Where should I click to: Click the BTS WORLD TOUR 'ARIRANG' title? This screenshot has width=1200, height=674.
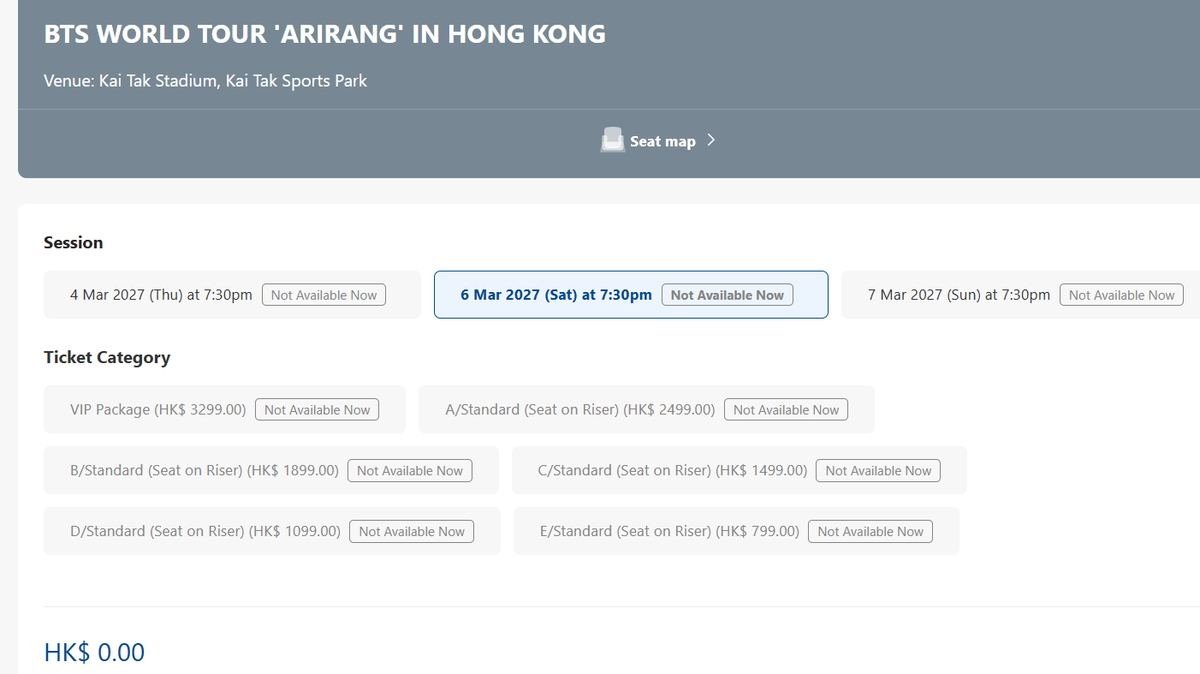[325, 34]
